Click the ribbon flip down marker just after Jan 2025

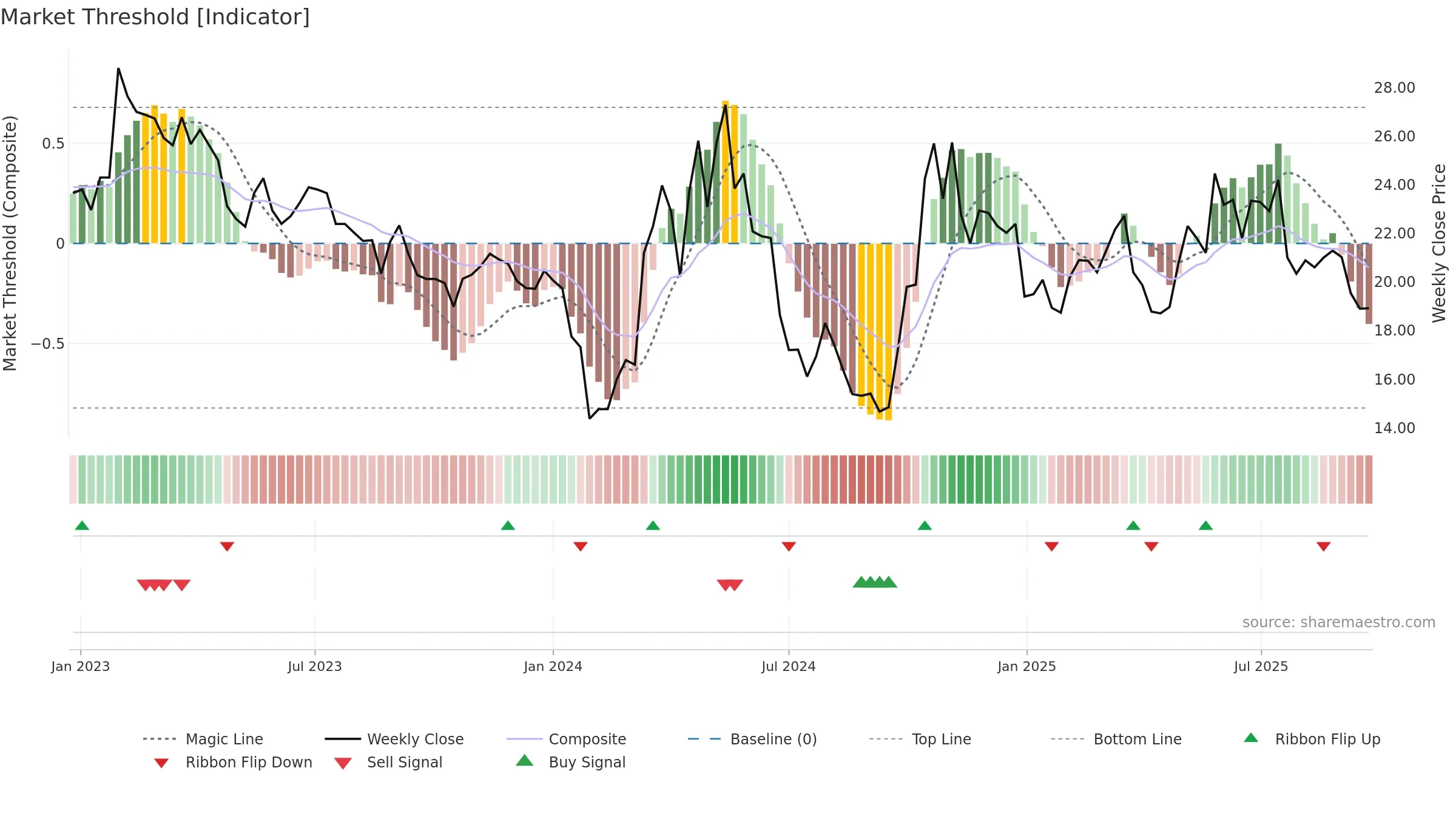1052,547
